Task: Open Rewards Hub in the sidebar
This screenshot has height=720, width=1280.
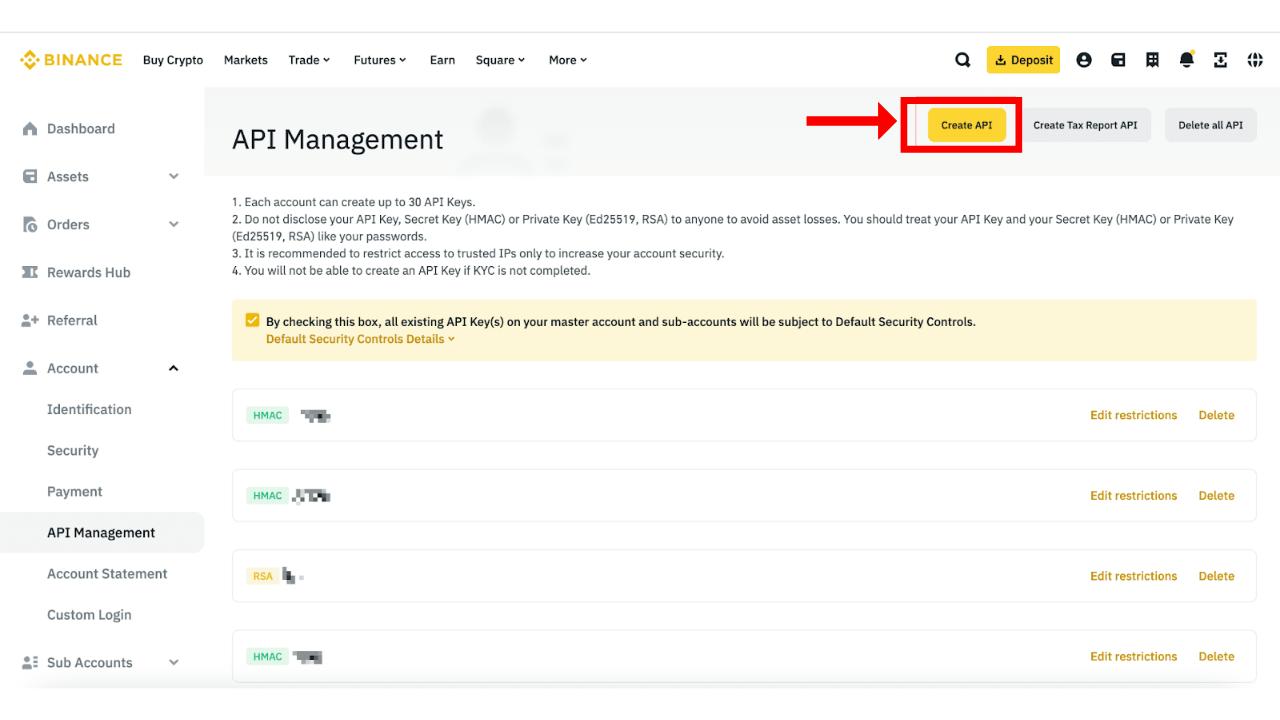Action: coord(89,273)
